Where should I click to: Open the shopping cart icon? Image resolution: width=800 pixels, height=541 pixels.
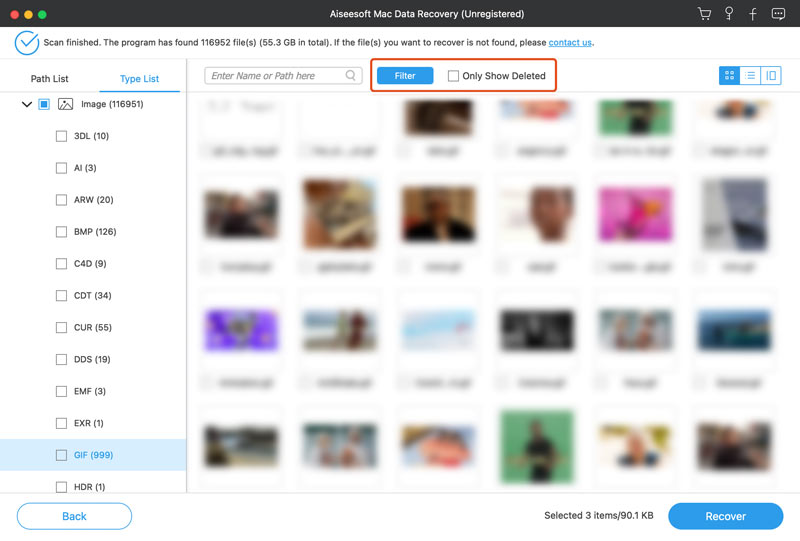[x=706, y=14]
